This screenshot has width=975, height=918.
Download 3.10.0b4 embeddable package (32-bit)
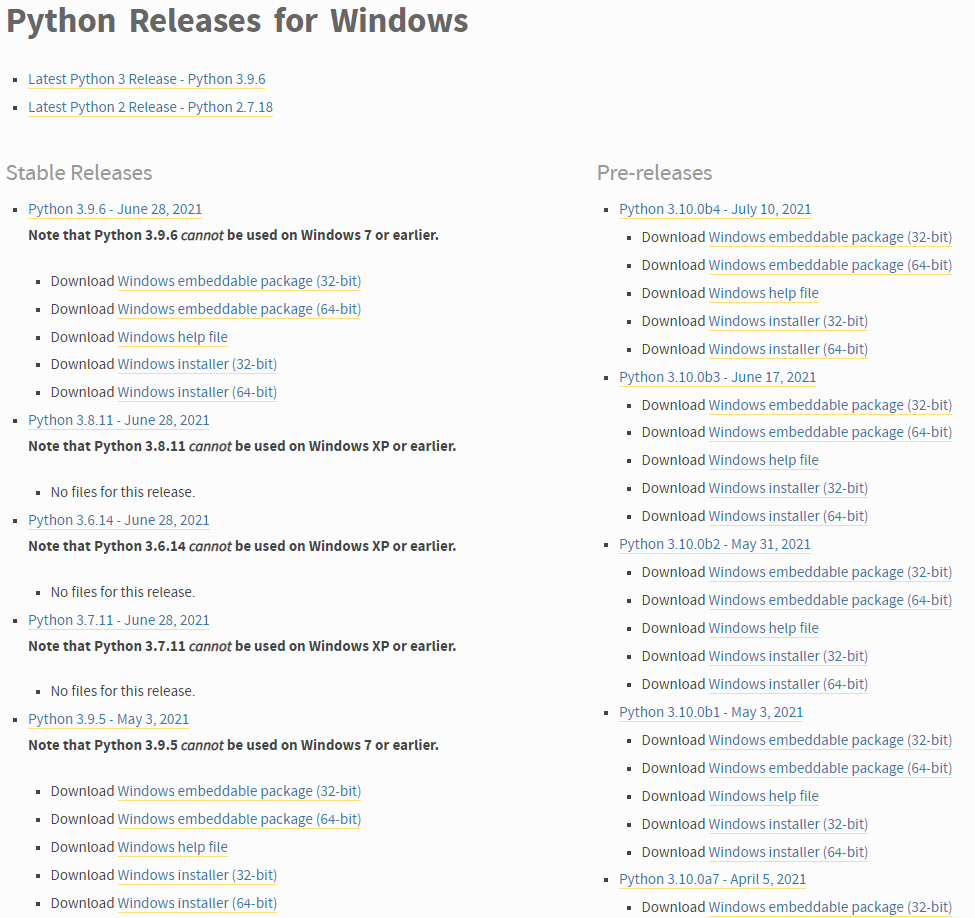coord(830,238)
